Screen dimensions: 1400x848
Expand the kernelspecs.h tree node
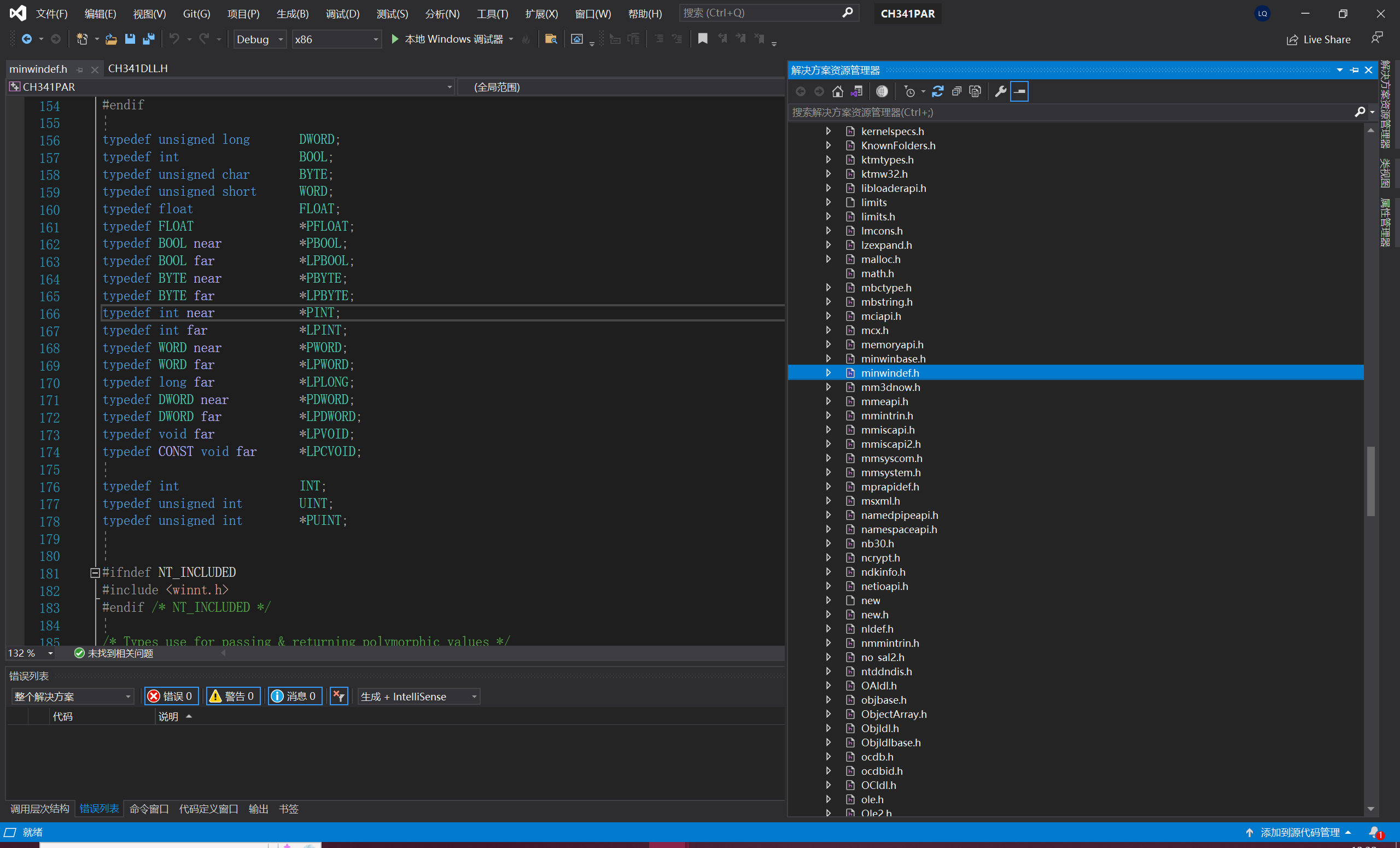click(x=829, y=131)
